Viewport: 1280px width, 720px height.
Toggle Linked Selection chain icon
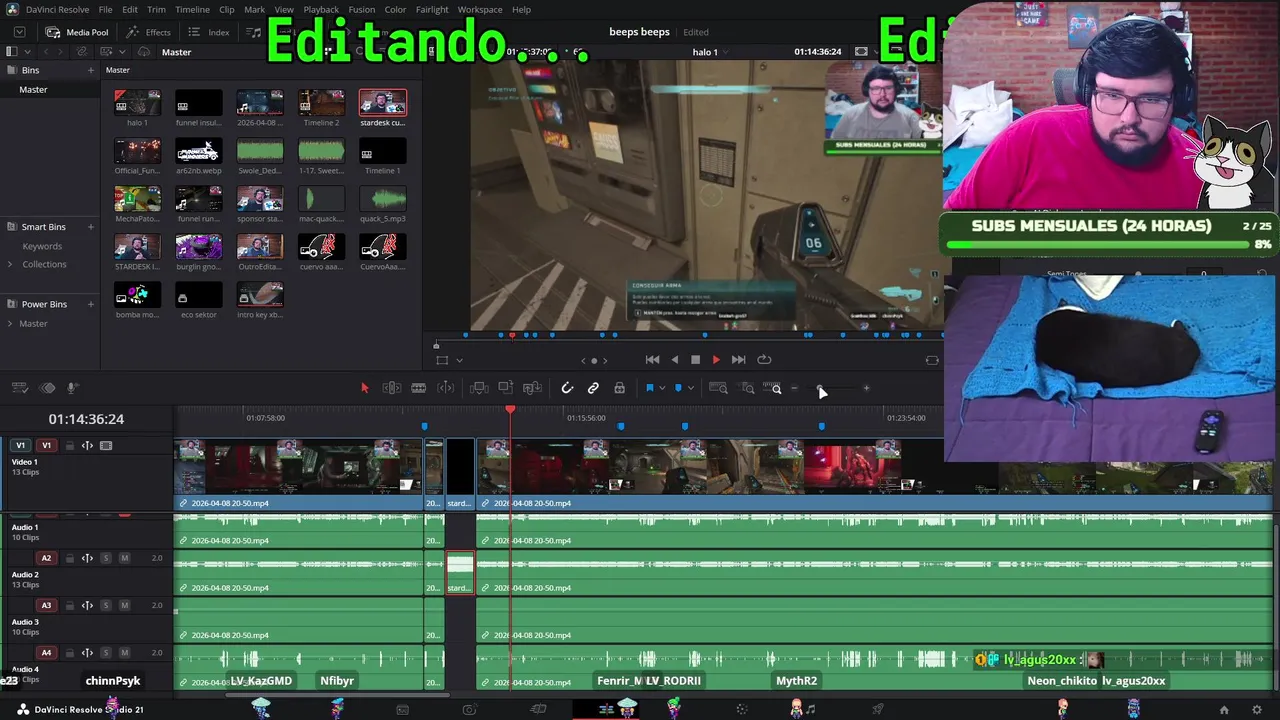[x=593, y=388]
